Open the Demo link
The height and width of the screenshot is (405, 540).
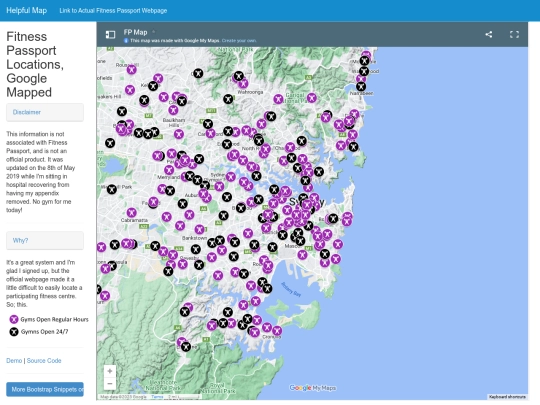click(x=14, y=361)
